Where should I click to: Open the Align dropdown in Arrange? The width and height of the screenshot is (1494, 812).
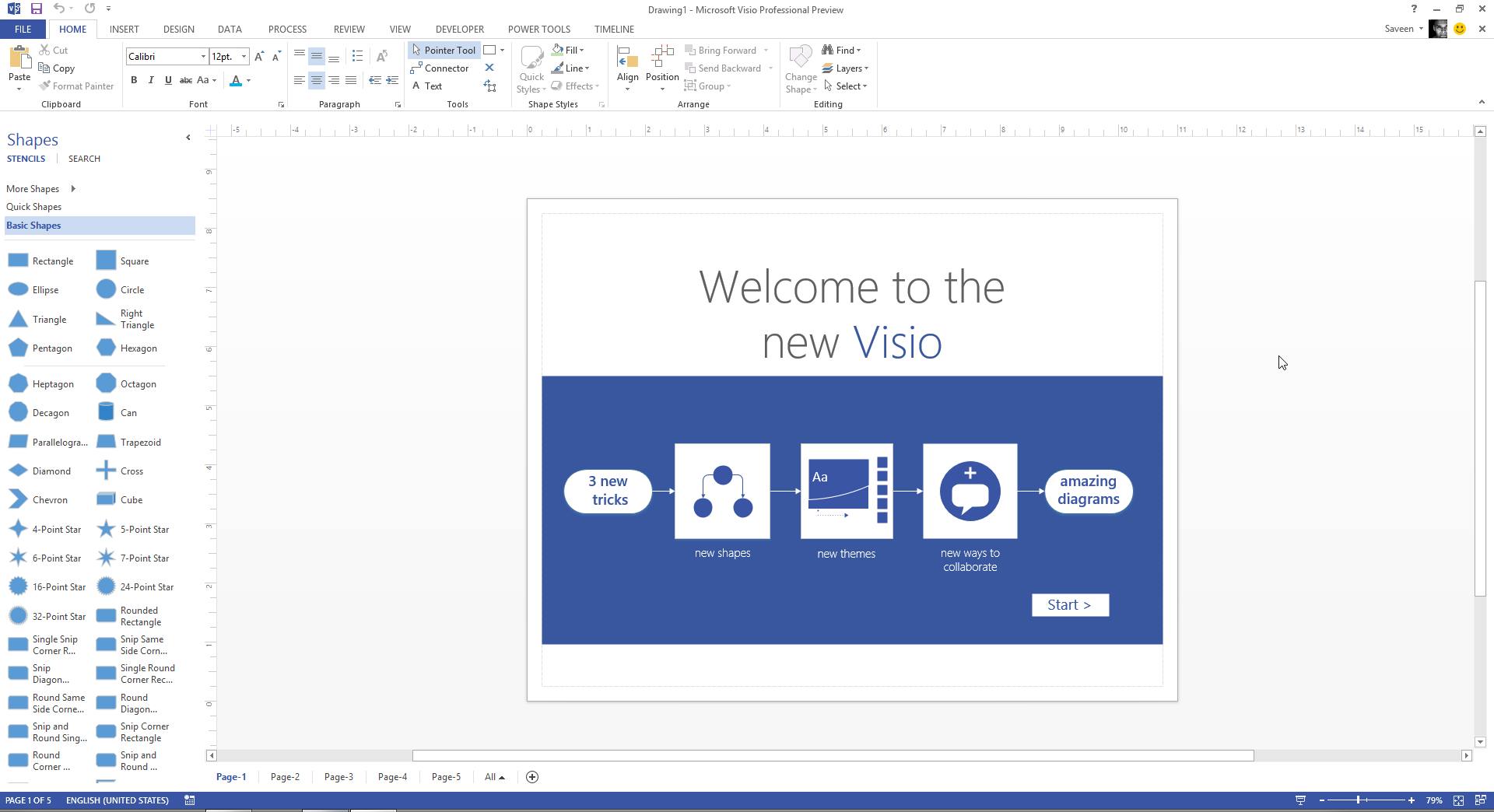[627, 68]
